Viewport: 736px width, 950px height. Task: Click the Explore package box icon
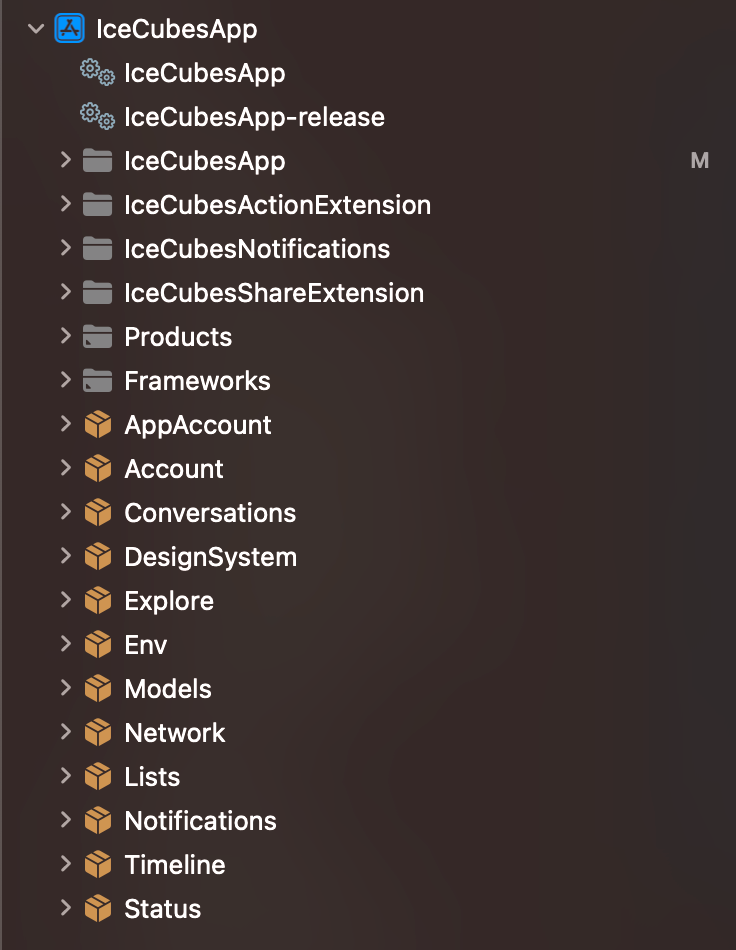98,601
